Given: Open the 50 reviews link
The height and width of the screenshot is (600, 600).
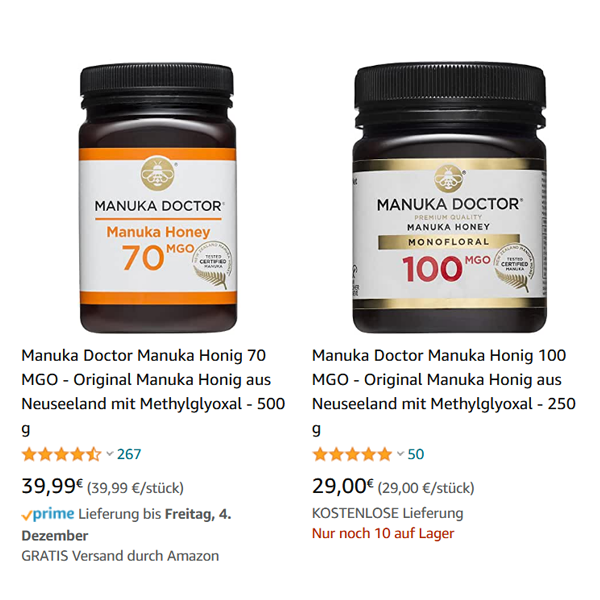Looking at the screenshot, I should [x=416, y=454].
